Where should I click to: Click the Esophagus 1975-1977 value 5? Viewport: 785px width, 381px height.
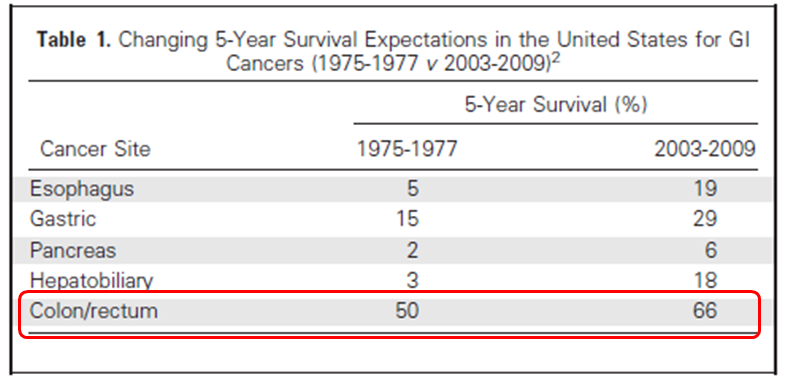point(413,189)
